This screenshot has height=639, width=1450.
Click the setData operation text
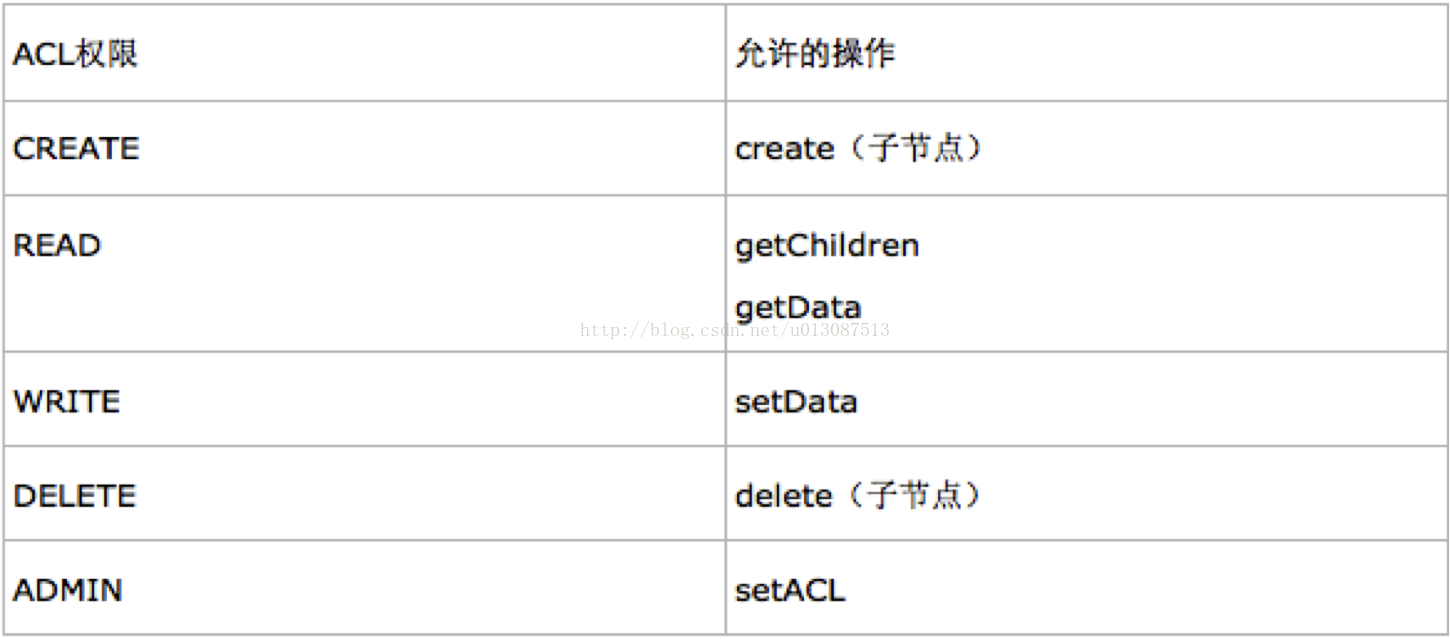(x=796, y=402)
